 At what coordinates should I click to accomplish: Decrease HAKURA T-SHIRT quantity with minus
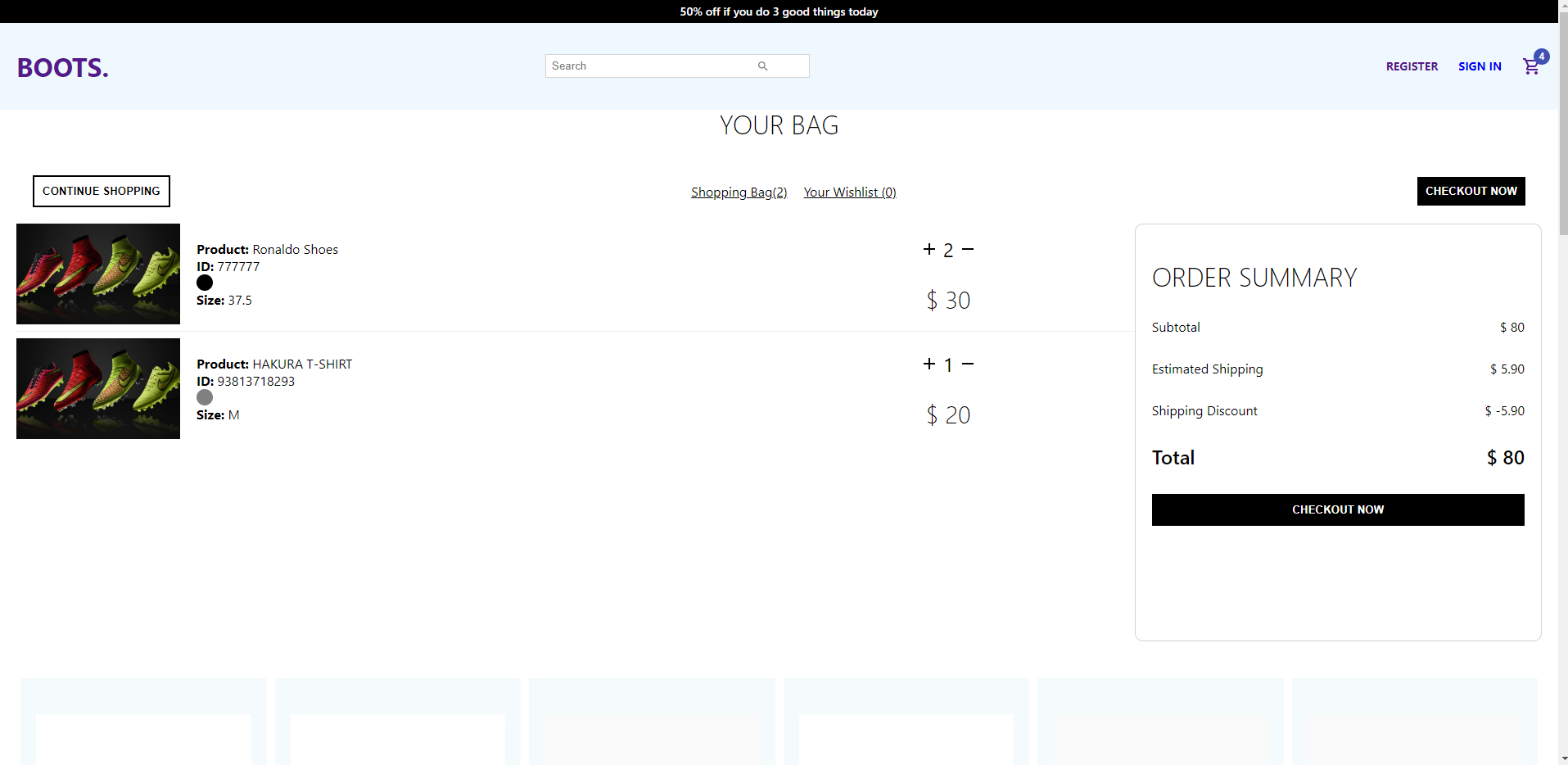click(969, 364)
